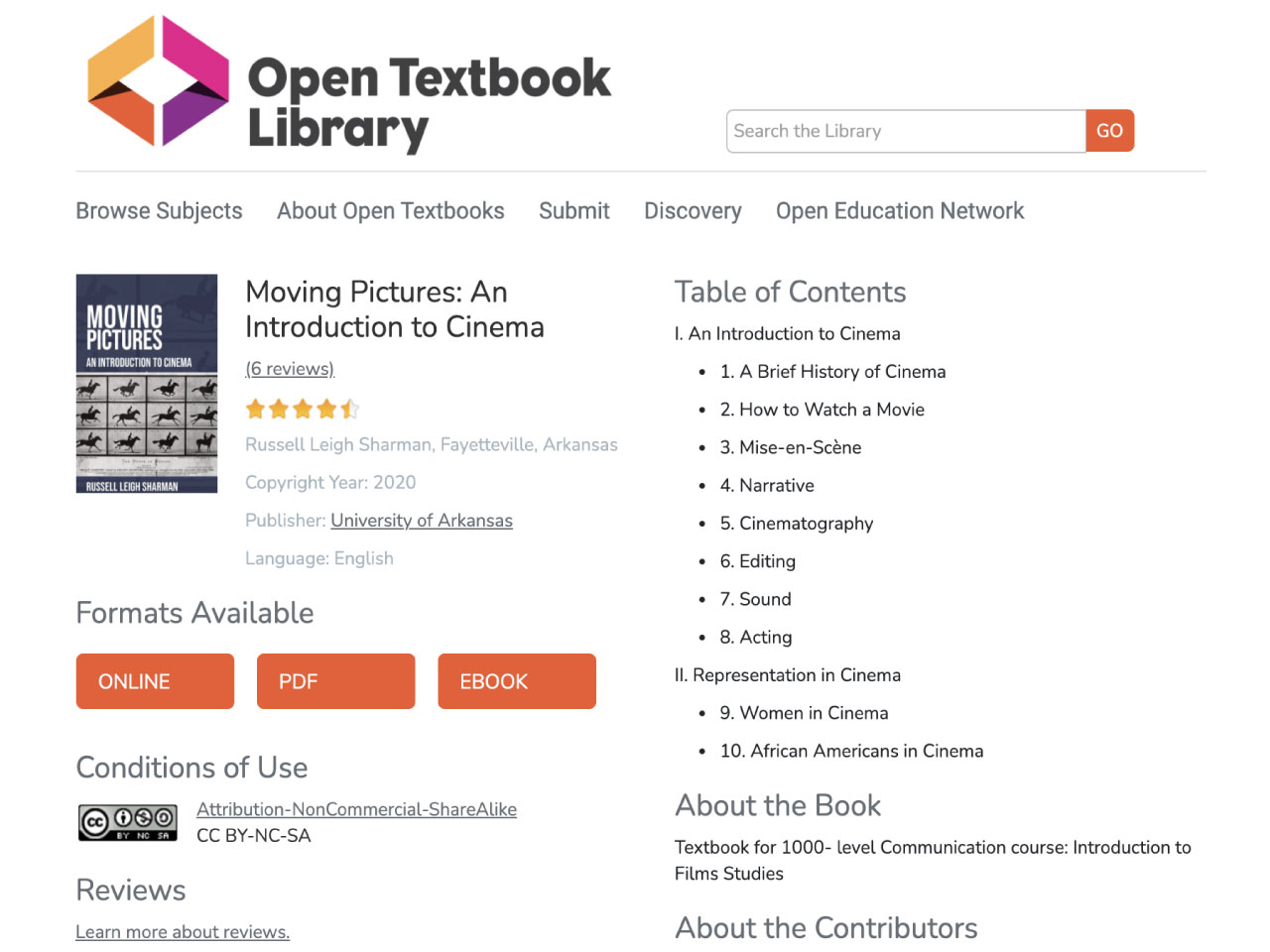Open the ONLINE format of the book

pyautogui.click(x=155, y=681)
